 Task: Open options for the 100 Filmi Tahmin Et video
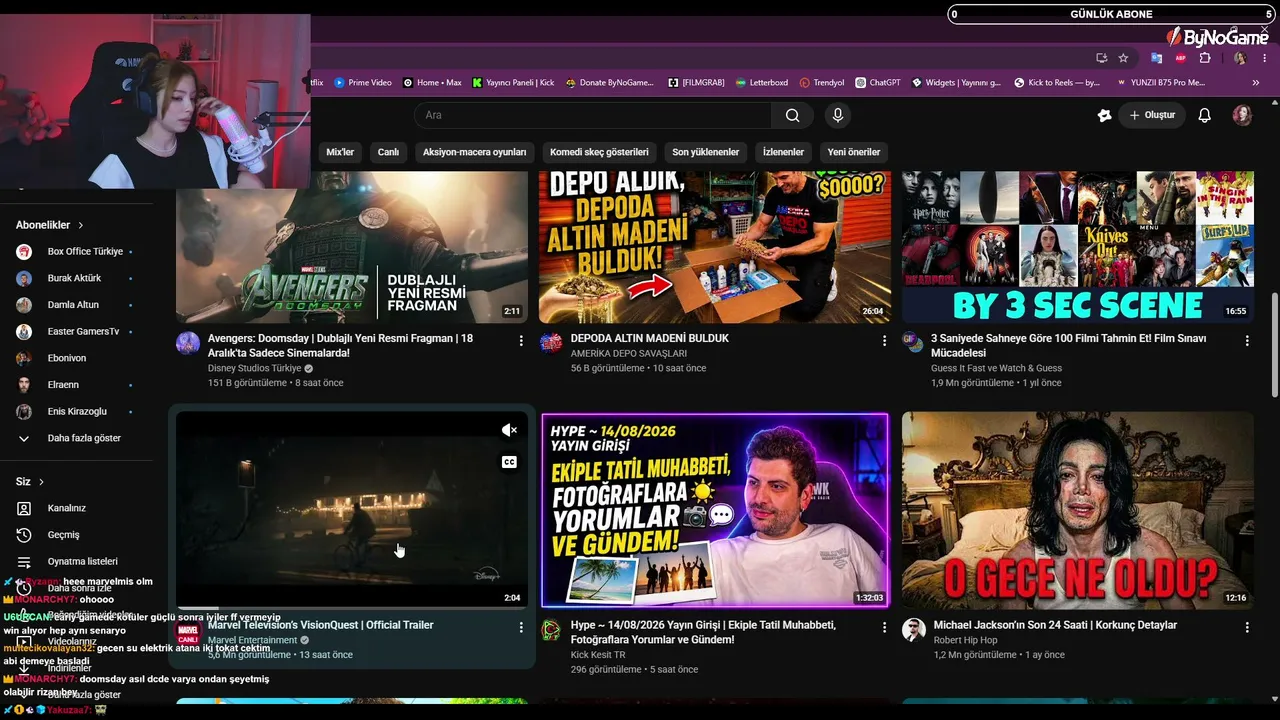[1247, 341]
